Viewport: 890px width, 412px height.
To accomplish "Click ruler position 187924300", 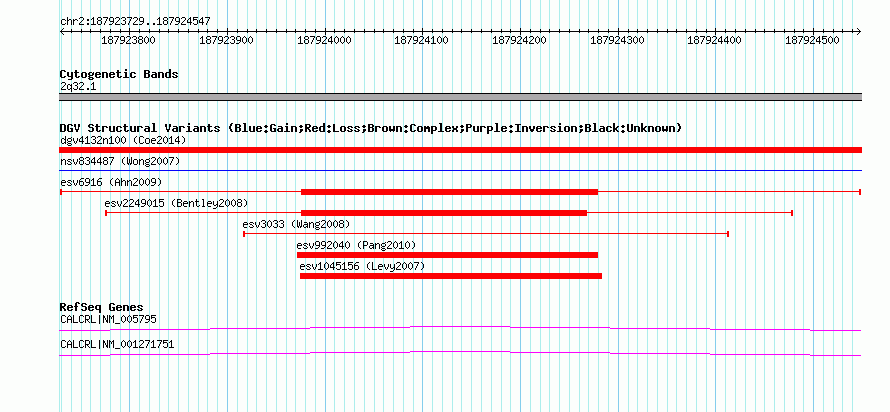I will click(x=618, y=40).
